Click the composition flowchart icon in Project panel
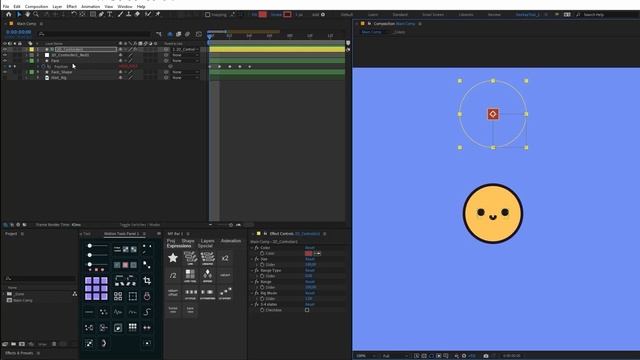The width and height of the screenshot is (640, 360). point(75,294)
